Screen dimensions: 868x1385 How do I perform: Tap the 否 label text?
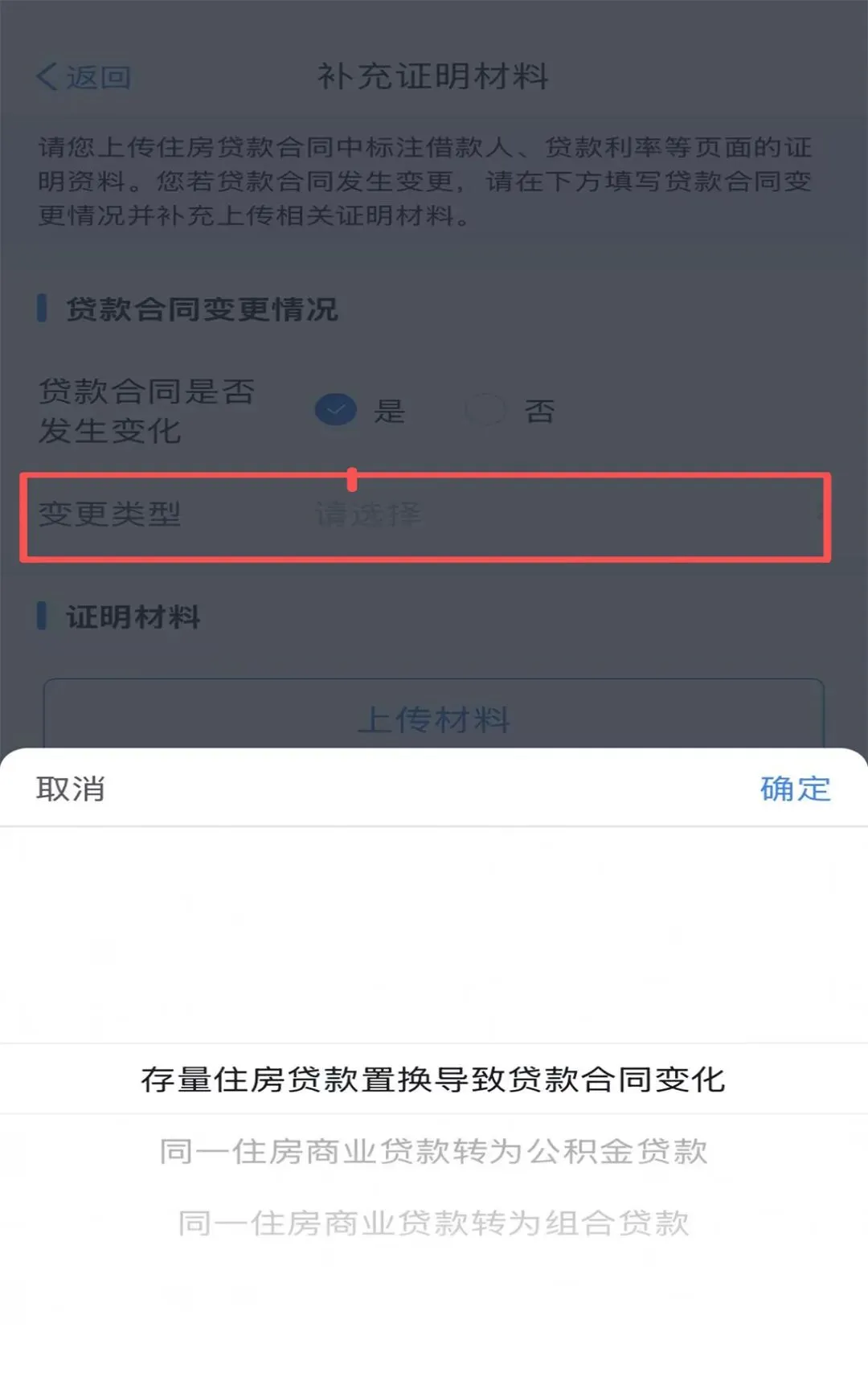pos(539,411)
